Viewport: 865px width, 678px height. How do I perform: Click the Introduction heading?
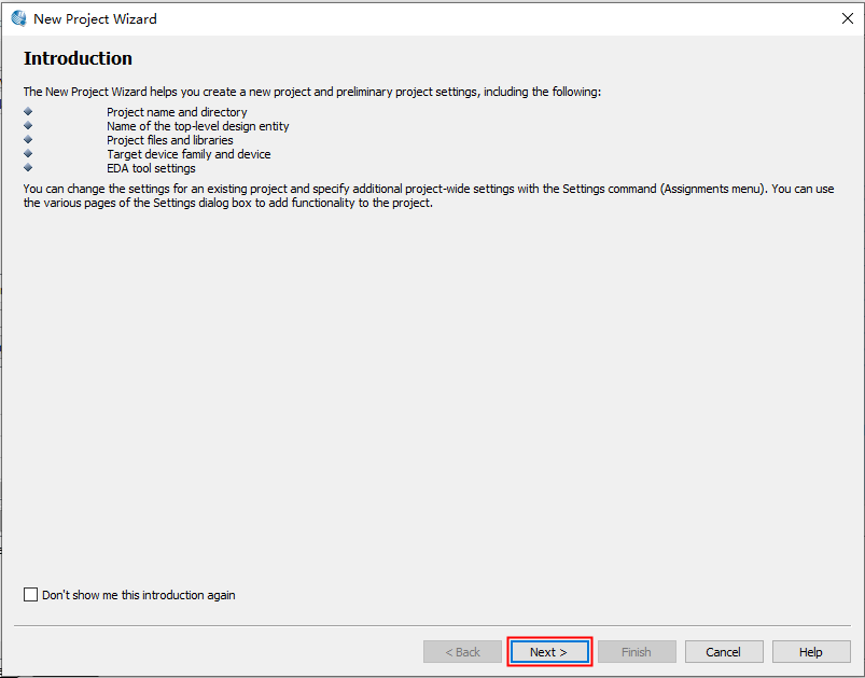[78, 58]
